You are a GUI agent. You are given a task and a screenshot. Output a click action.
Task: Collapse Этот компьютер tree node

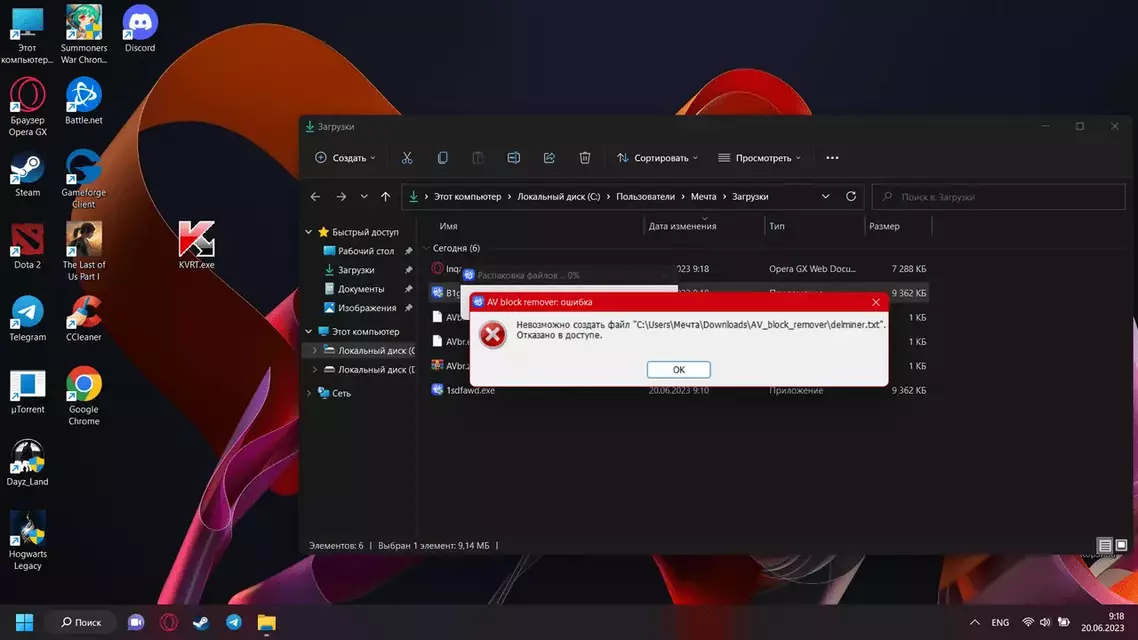309,332
